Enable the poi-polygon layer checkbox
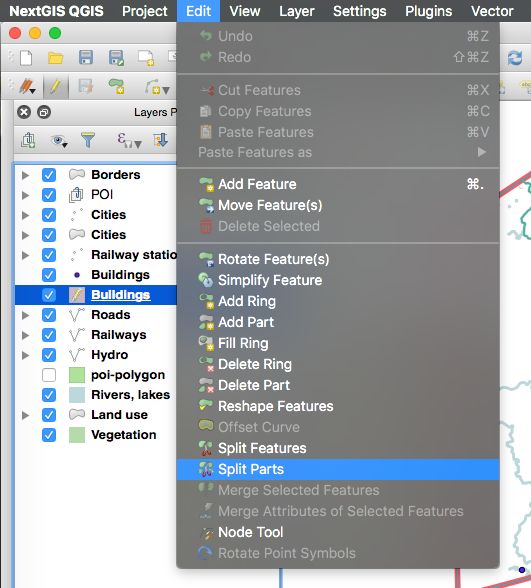Screen dimensions: 531x588 tap(49, 375)
